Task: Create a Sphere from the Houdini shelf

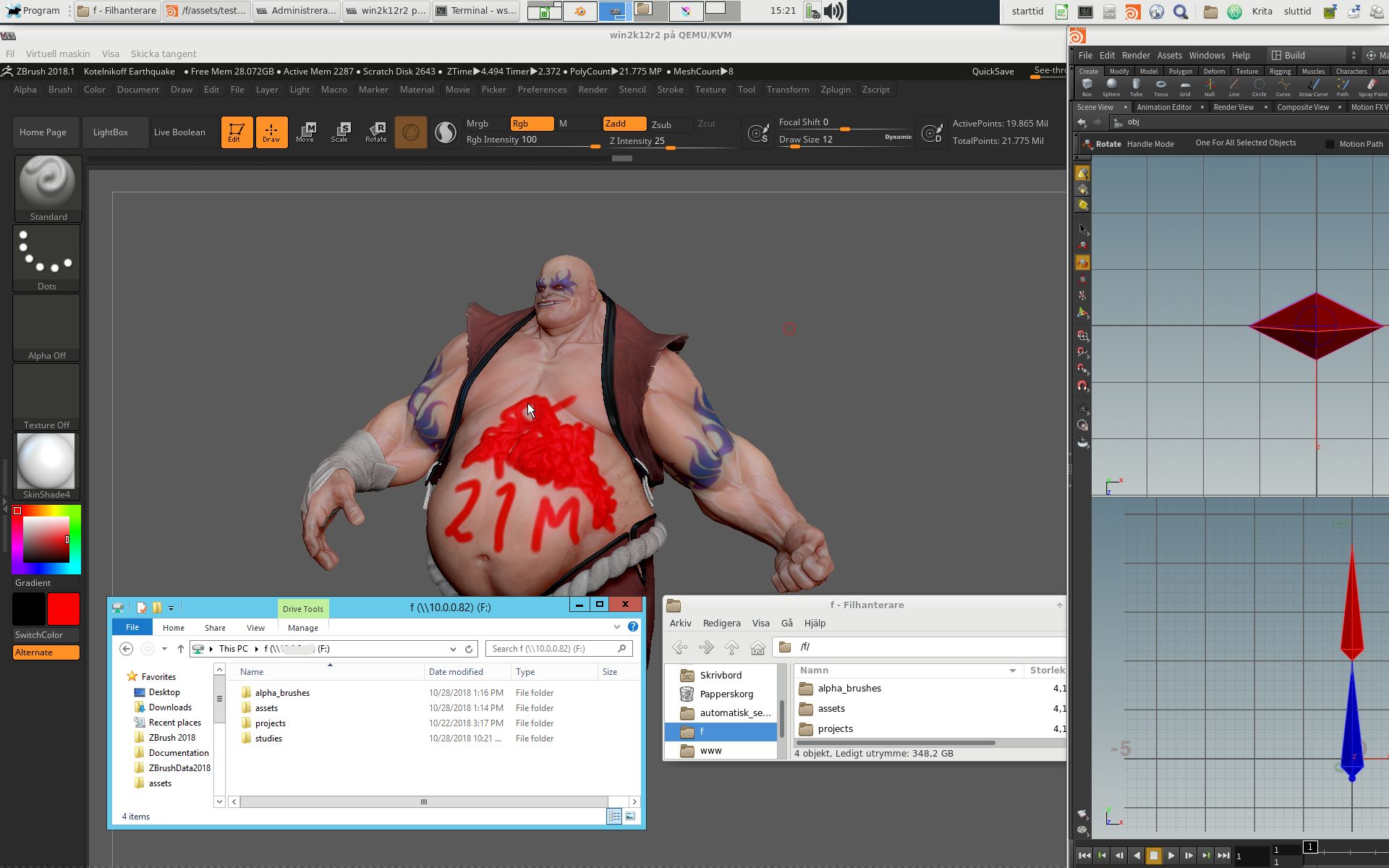Action: [x=1111, y=88]
